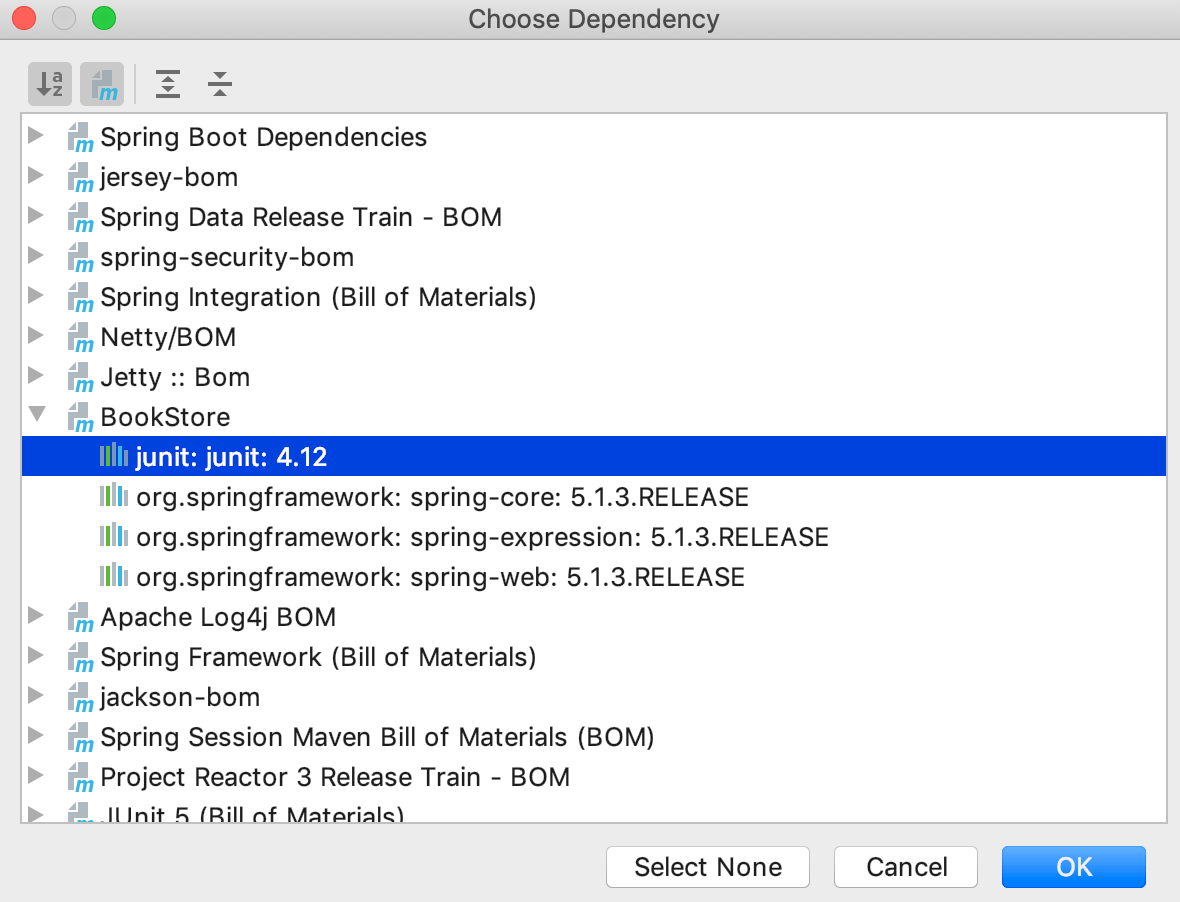Toggle group by Maven module button
Image resolution: width=1180 pixels, height=902 pixels.
coord(102,84)
